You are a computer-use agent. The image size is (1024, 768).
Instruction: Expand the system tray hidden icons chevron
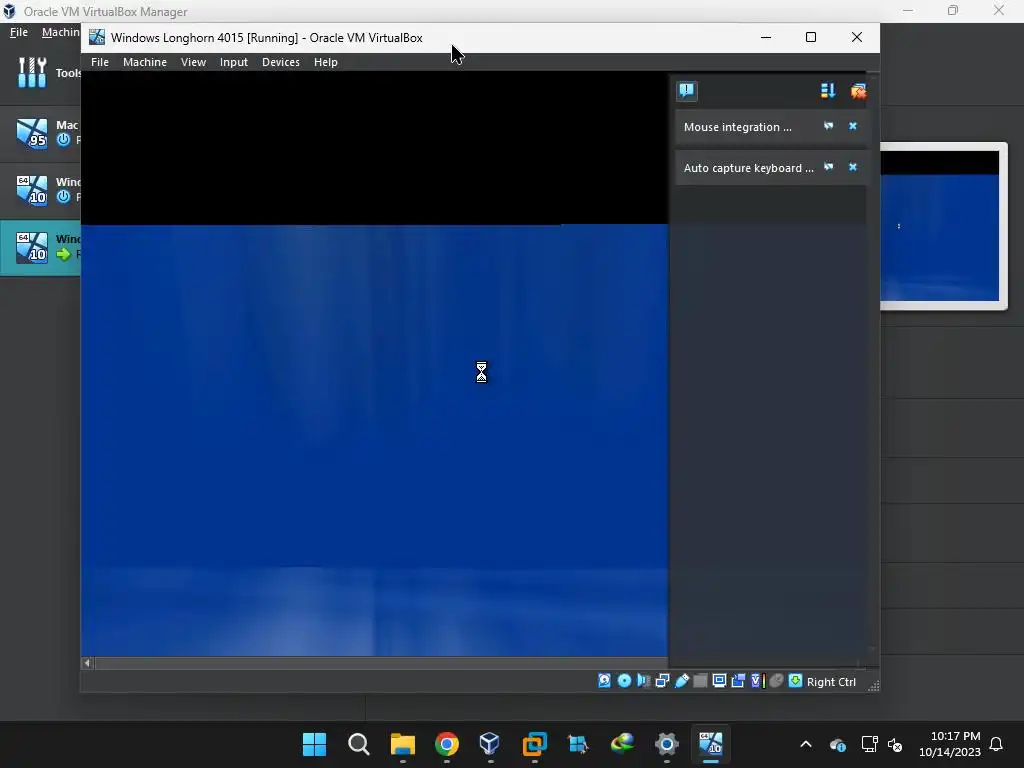(806, 744)
